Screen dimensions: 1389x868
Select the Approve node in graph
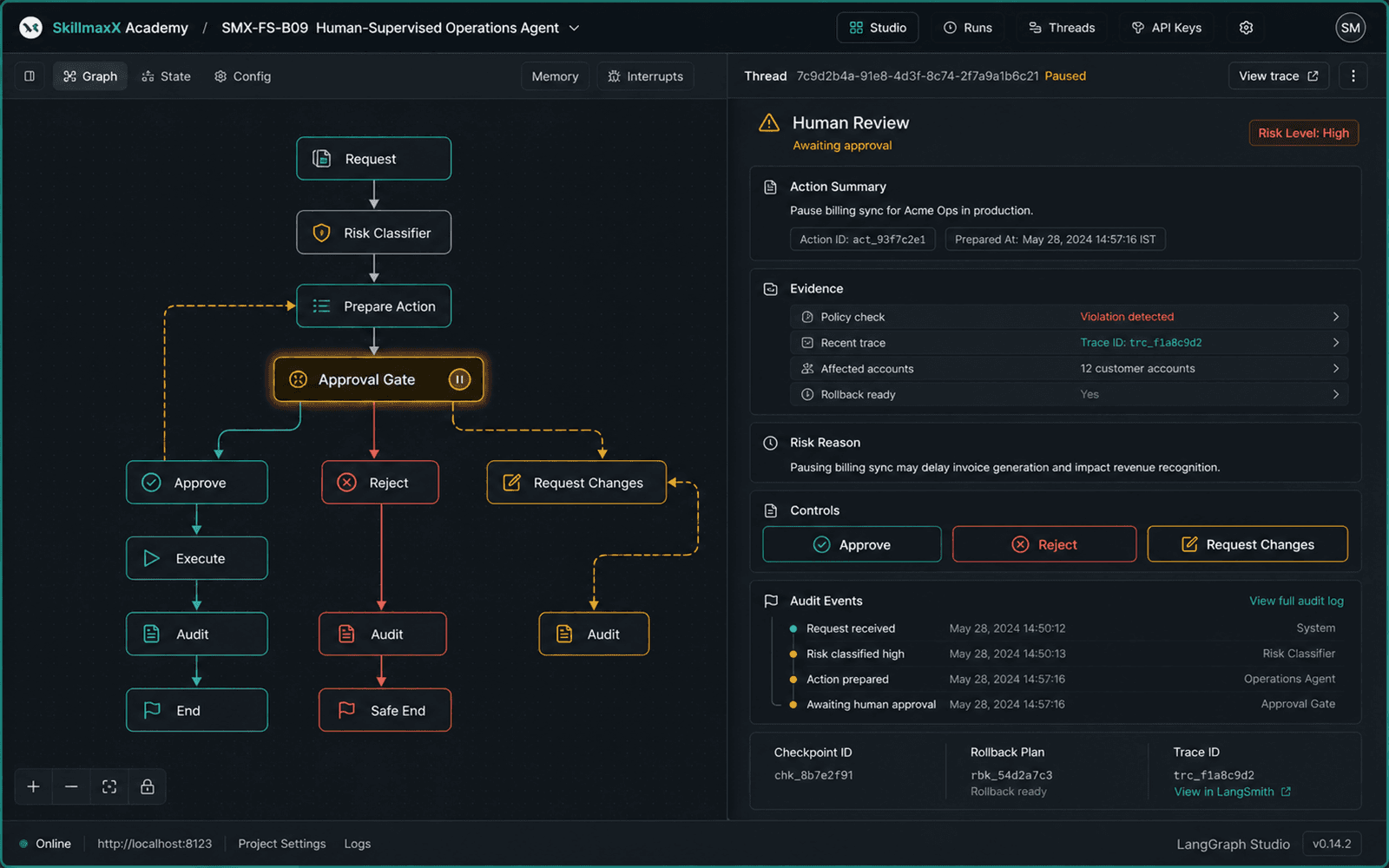tap(197, 483)
